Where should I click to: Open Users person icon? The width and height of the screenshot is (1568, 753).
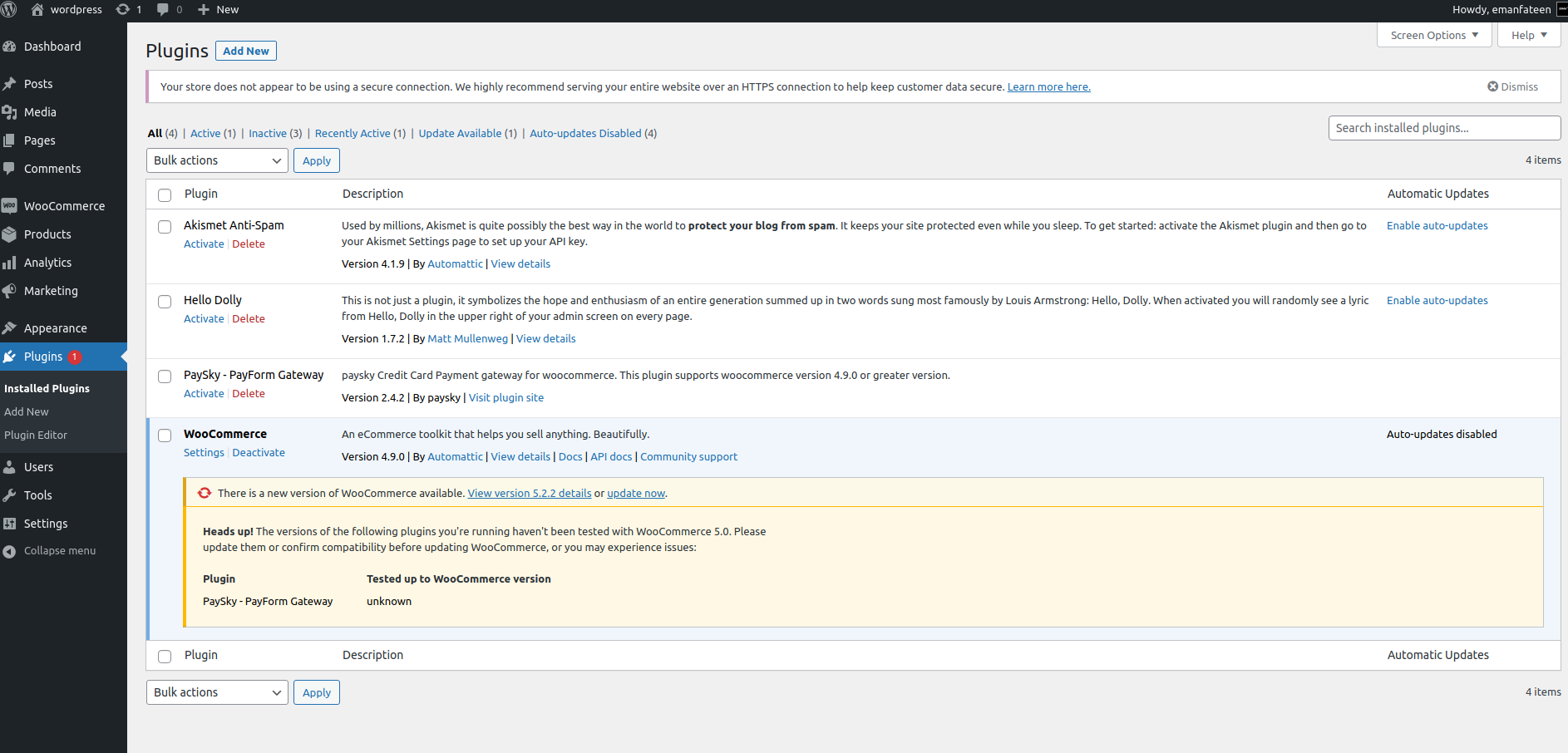coord(10,467)
